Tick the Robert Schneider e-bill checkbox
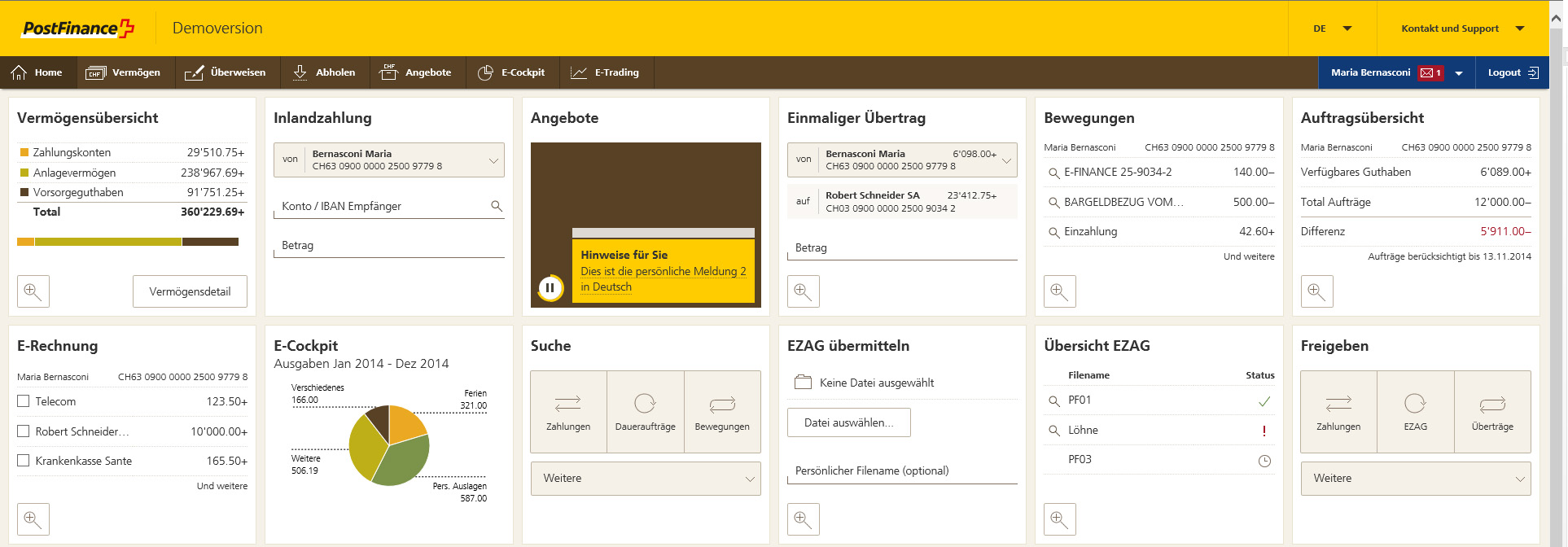Screen dimensions: 1568x547 24,431
